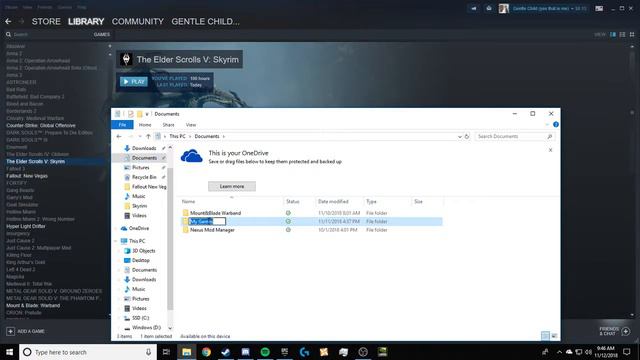Select The Elder Scrolls V: Skyrim in library

pos(36,162)
